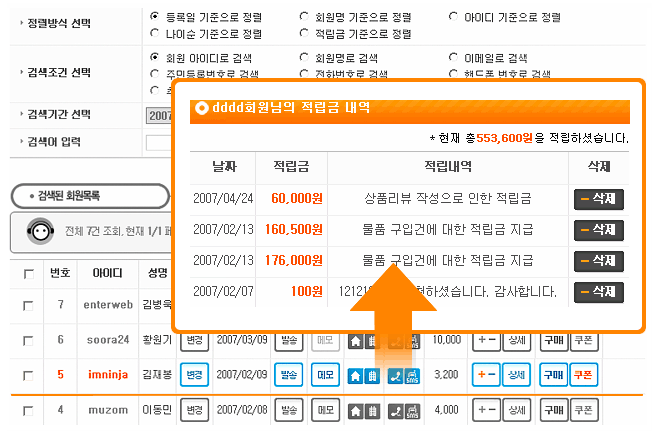Click the home icon in soora24 row
Image resolution: width=655 pixels, height=438 pixels.
[x=355, y=341]
